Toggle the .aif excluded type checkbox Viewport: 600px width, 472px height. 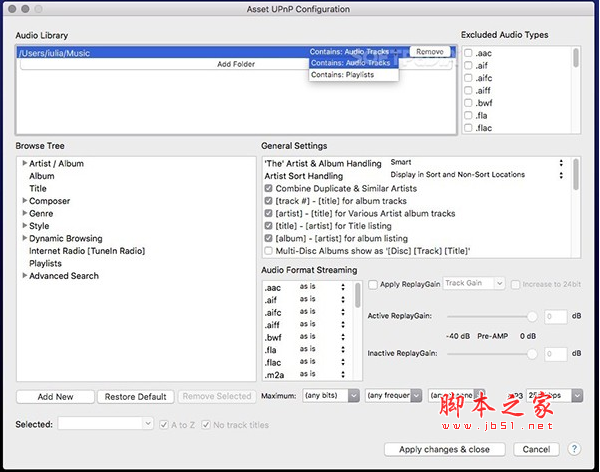click(x=468, y=65)
